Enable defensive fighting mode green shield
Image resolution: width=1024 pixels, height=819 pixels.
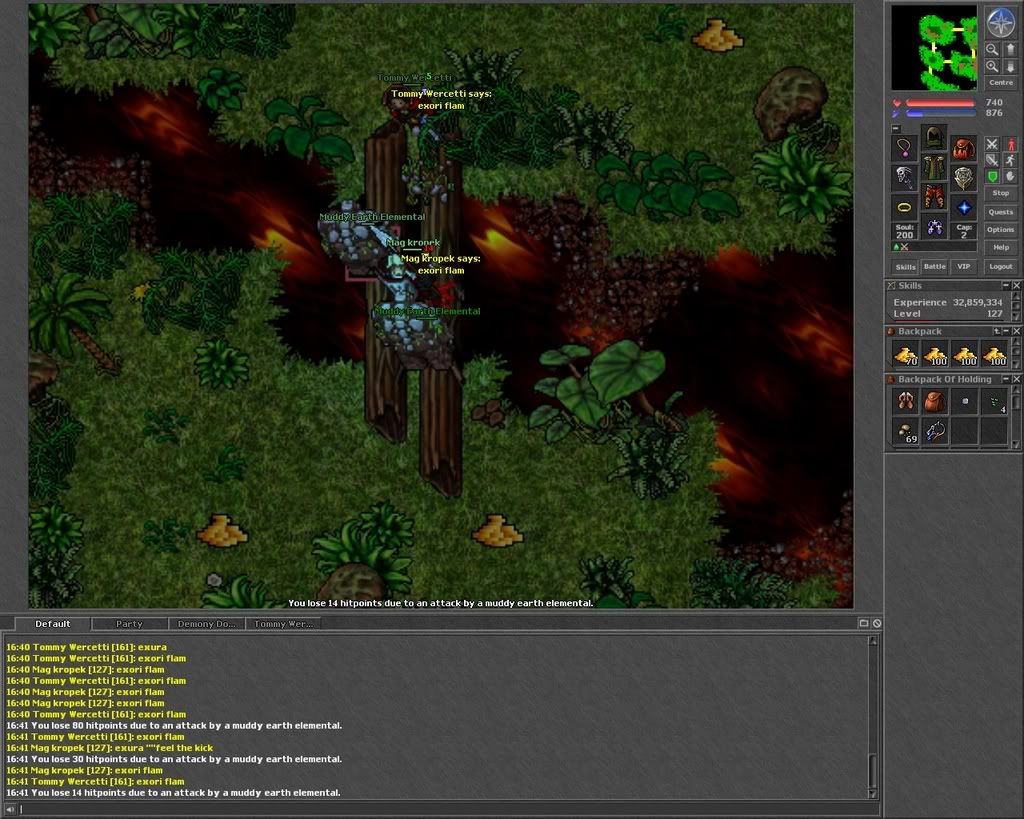[x=992, y=176]
